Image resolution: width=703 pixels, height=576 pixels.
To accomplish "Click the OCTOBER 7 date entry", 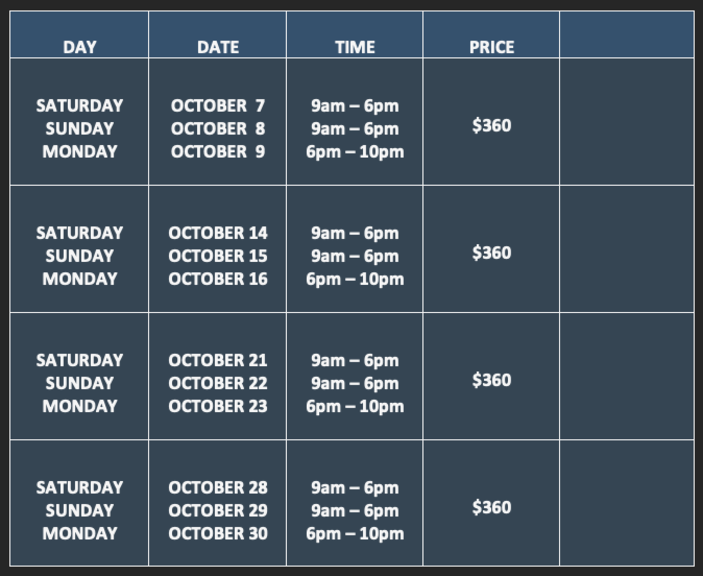I will click(218, 106).
